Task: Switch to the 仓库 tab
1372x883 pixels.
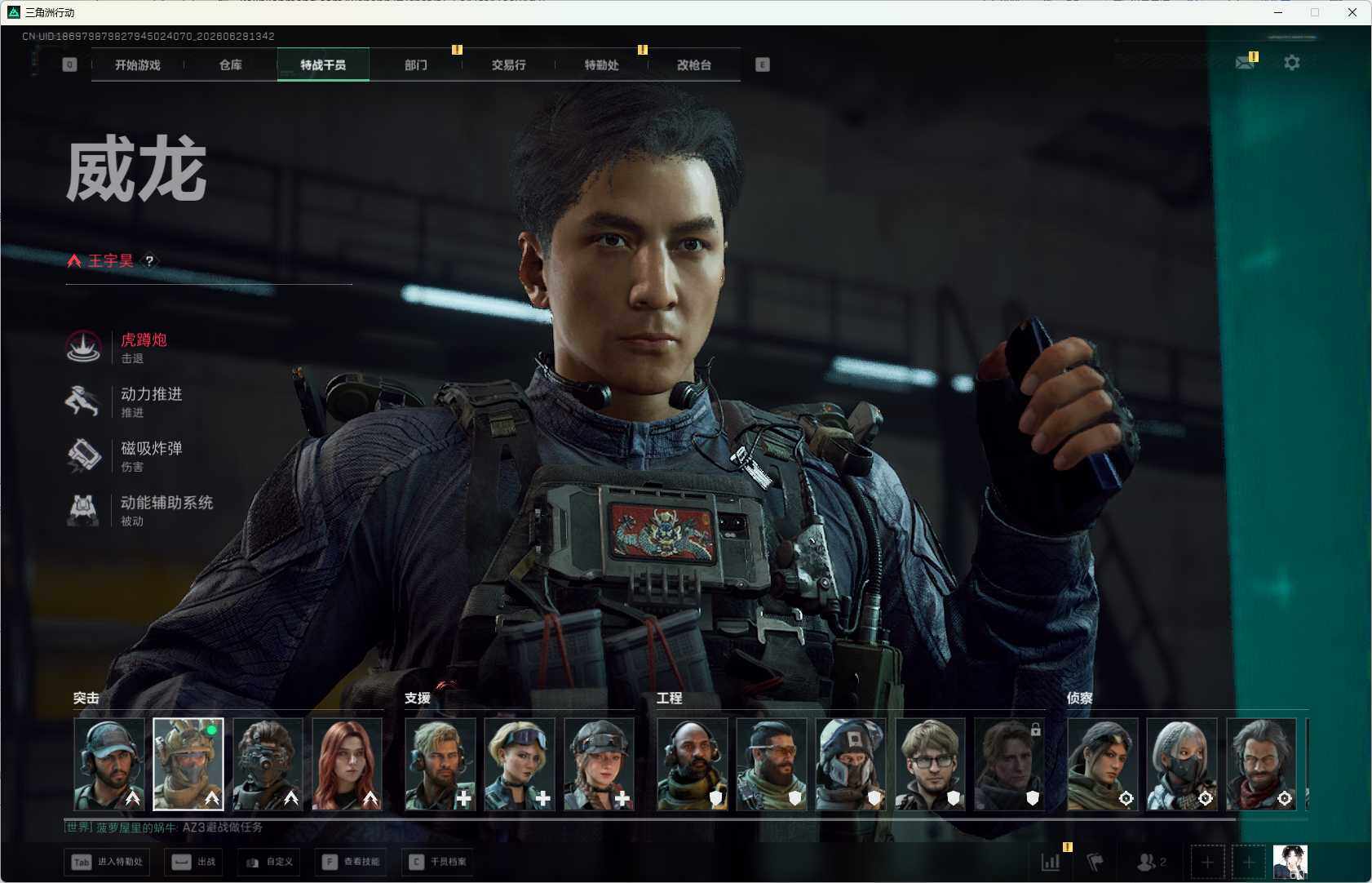Action: point(230,64)
